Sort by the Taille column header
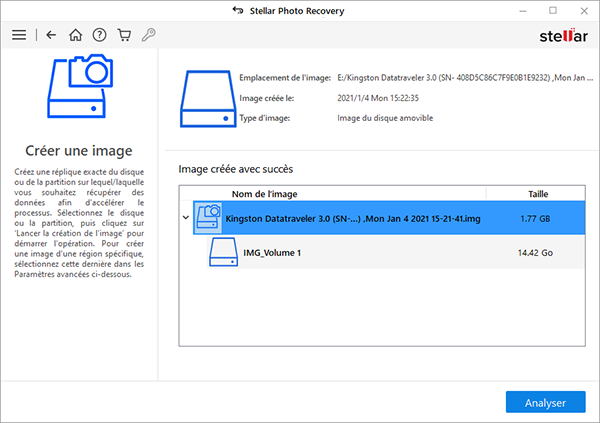The width and height of the screenshot is (600, 423). [536, 194]
